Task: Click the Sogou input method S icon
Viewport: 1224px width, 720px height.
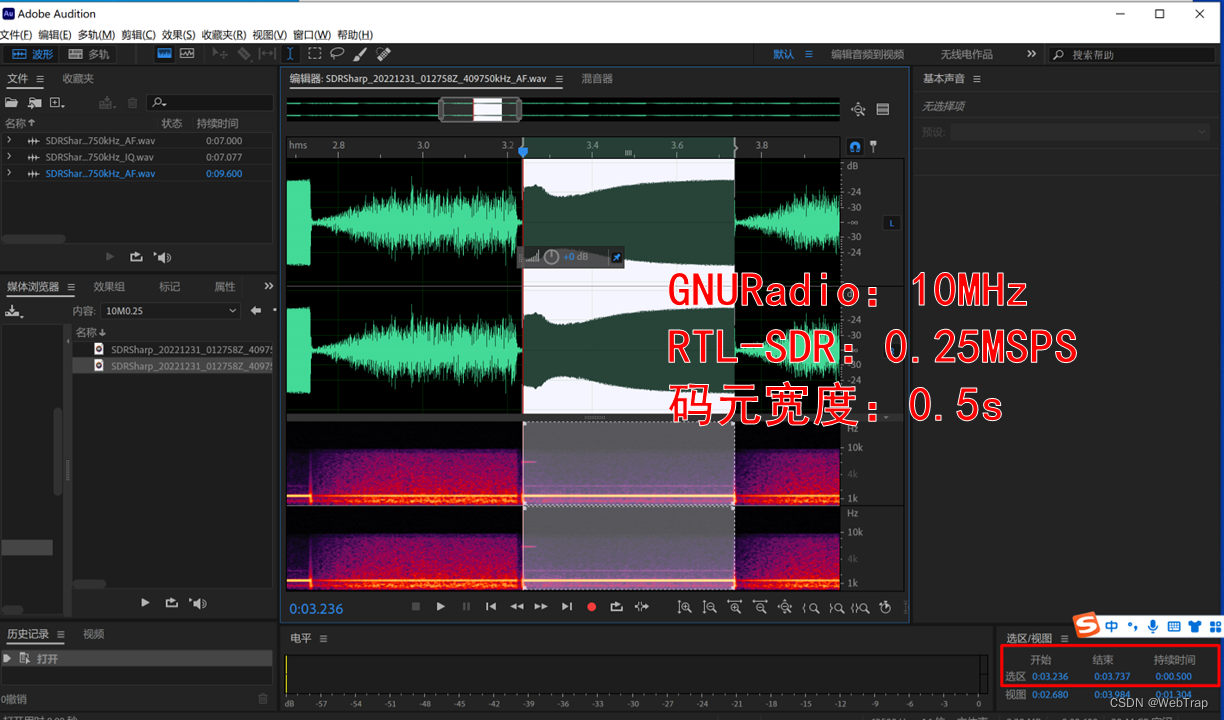Action: (x=1087, y=625)
